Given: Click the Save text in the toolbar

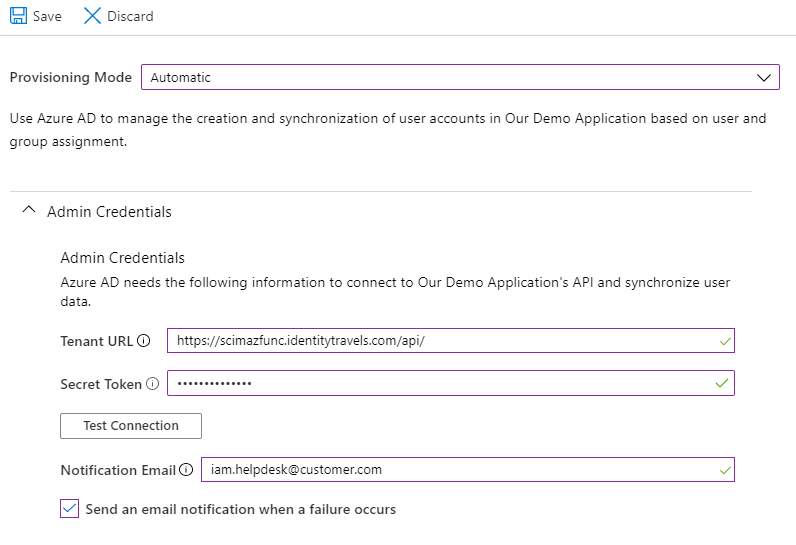Looking at the screenshot, I should pyautogui.click(x=47, y=17).
